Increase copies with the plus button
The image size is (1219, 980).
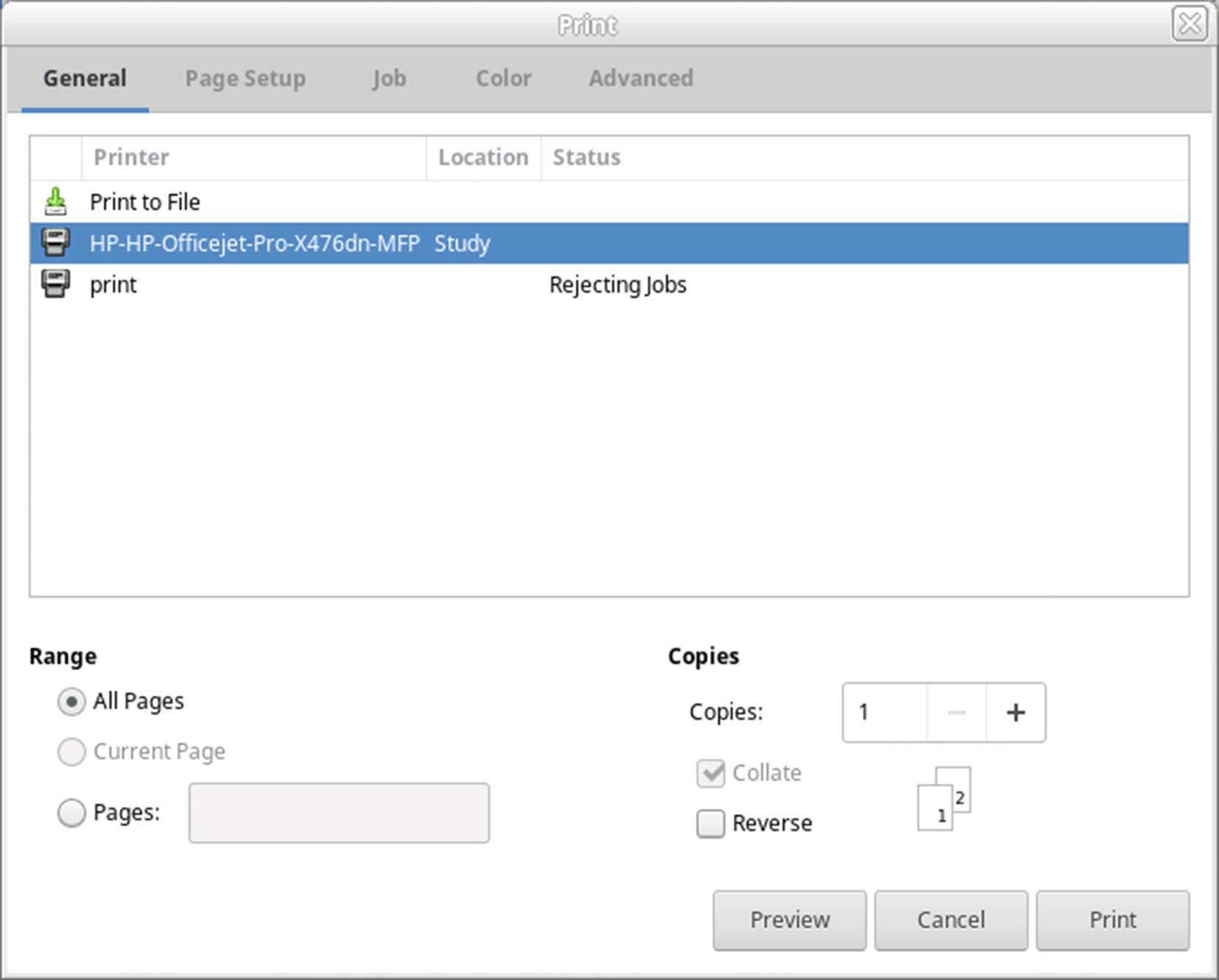point(1015,712)
